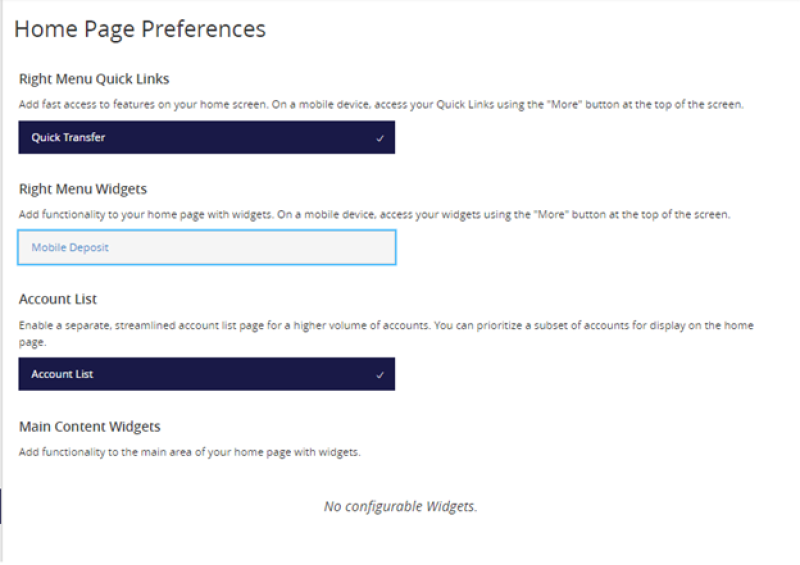Turn off the Account List option
Viewport: 800px width, 565px height.
[207, 374]
